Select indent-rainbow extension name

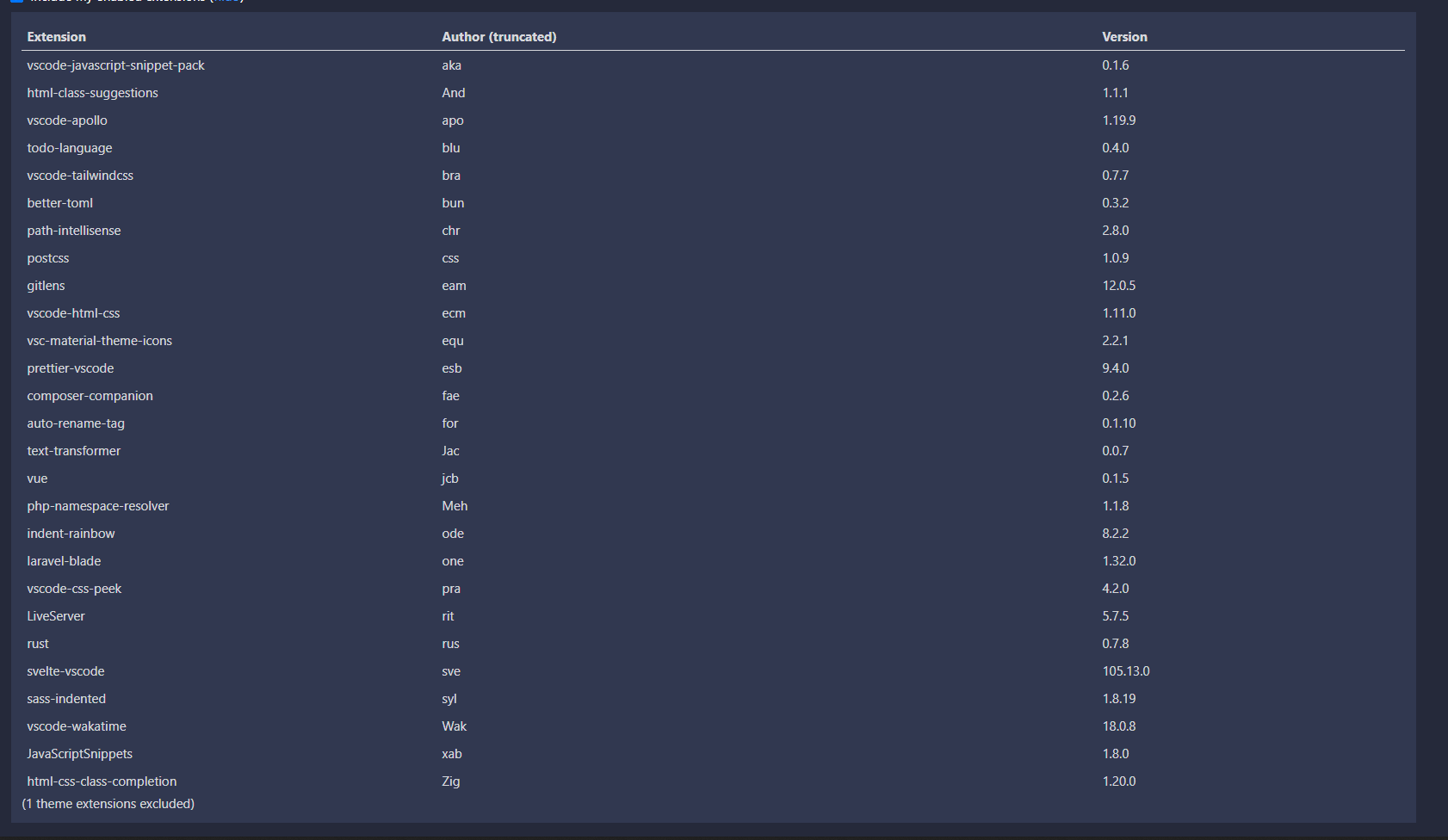click(x=71, y=534)
